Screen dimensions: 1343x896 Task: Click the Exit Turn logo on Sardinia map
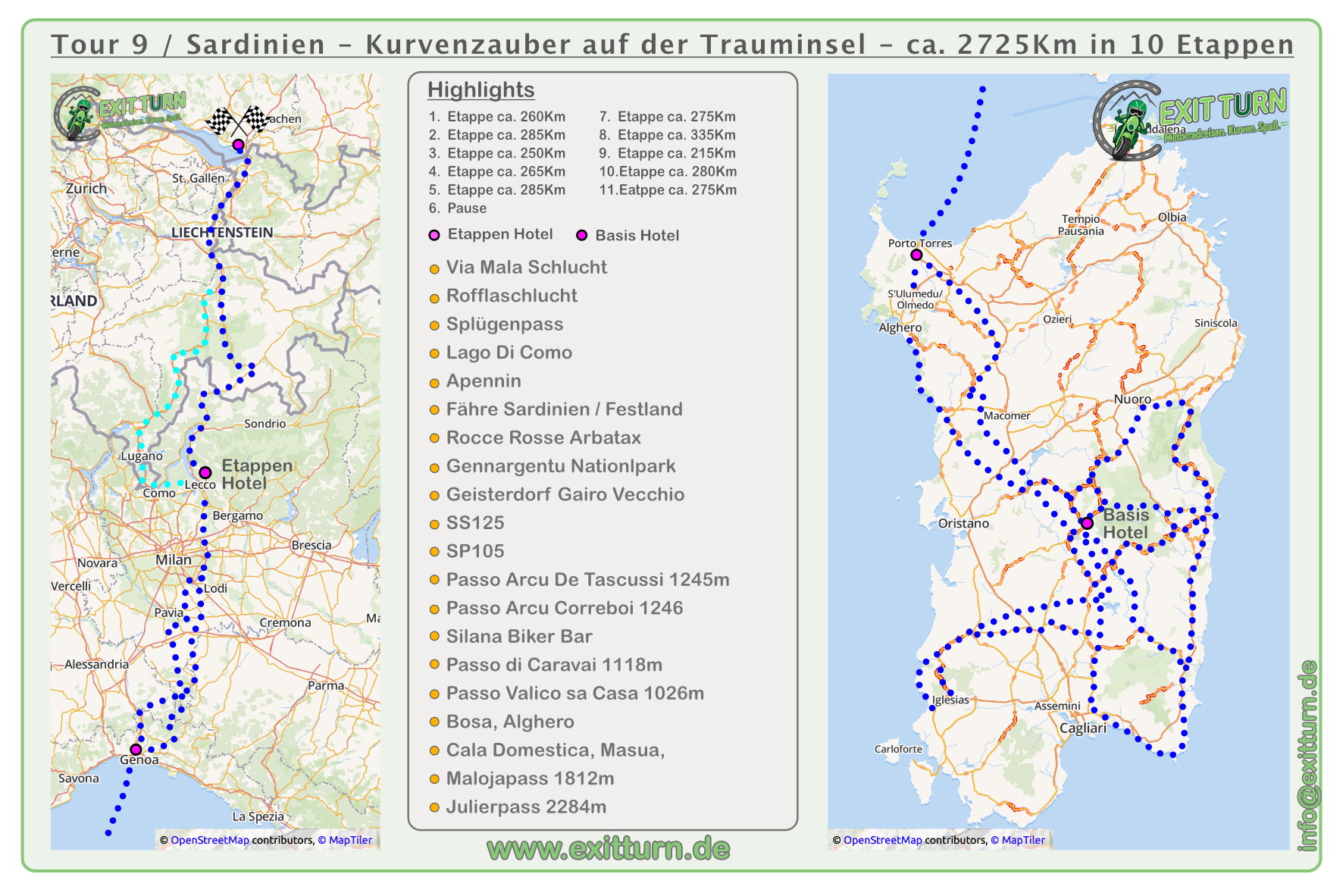click(x=1190, y=120)
